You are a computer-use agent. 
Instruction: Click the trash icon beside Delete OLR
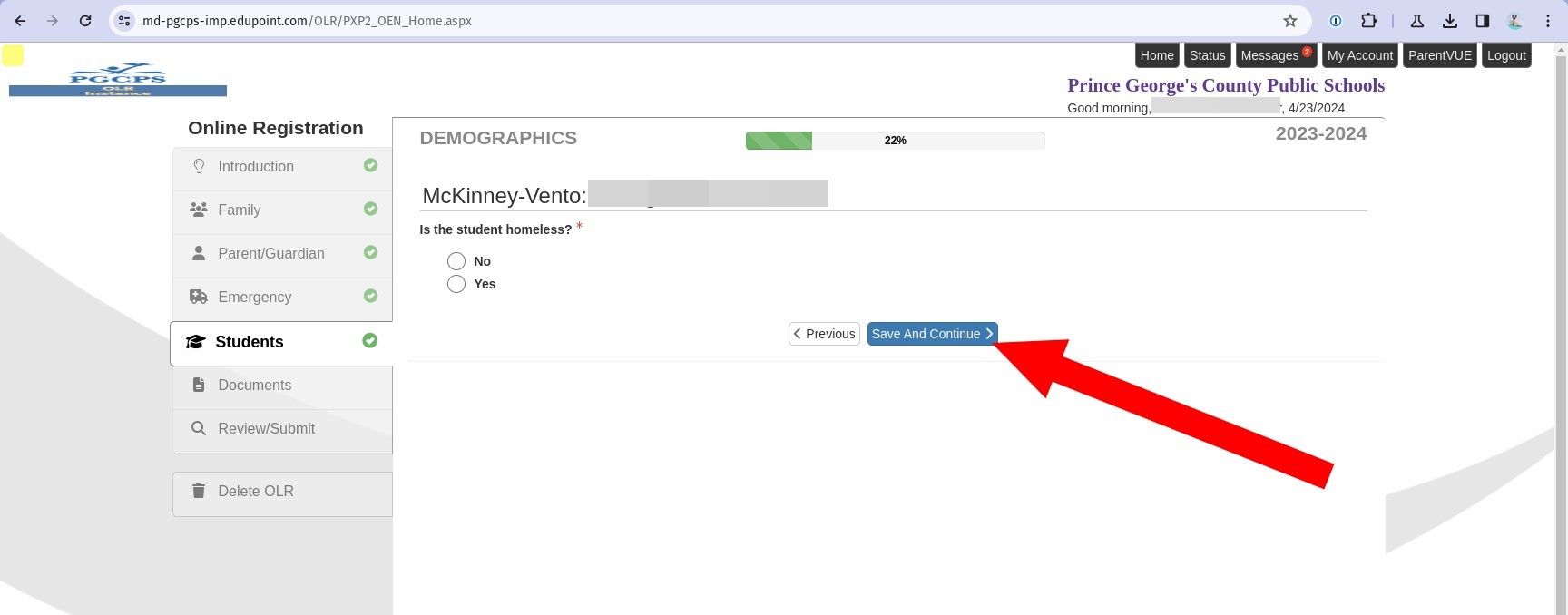pyautogui.click(x=199, y=491)
